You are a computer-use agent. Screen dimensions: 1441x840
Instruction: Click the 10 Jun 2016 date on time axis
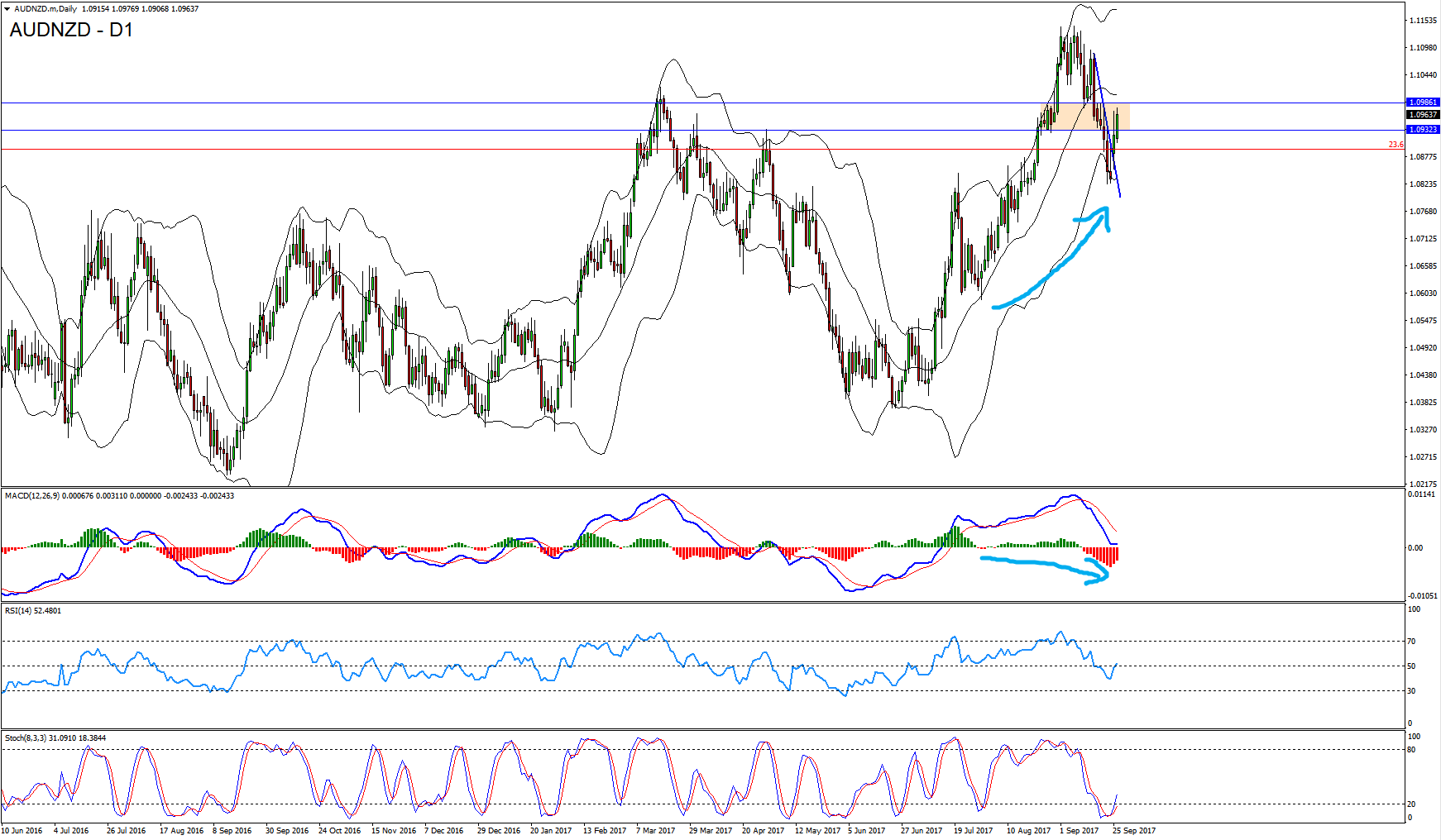point(22,830)
